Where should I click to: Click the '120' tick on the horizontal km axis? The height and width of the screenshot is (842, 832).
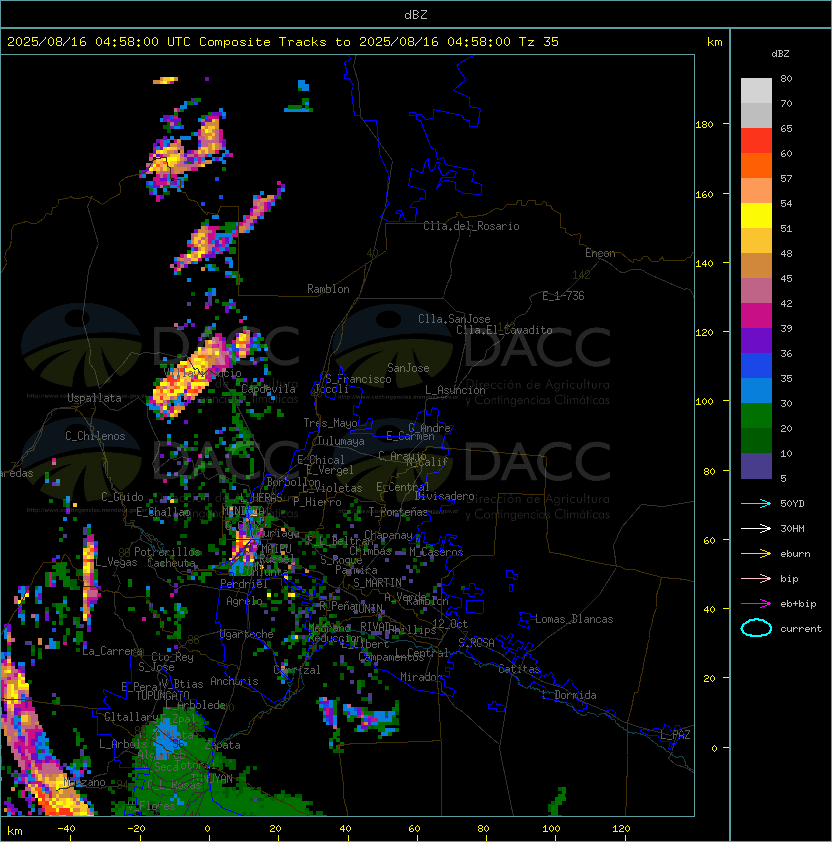[621, 829]
